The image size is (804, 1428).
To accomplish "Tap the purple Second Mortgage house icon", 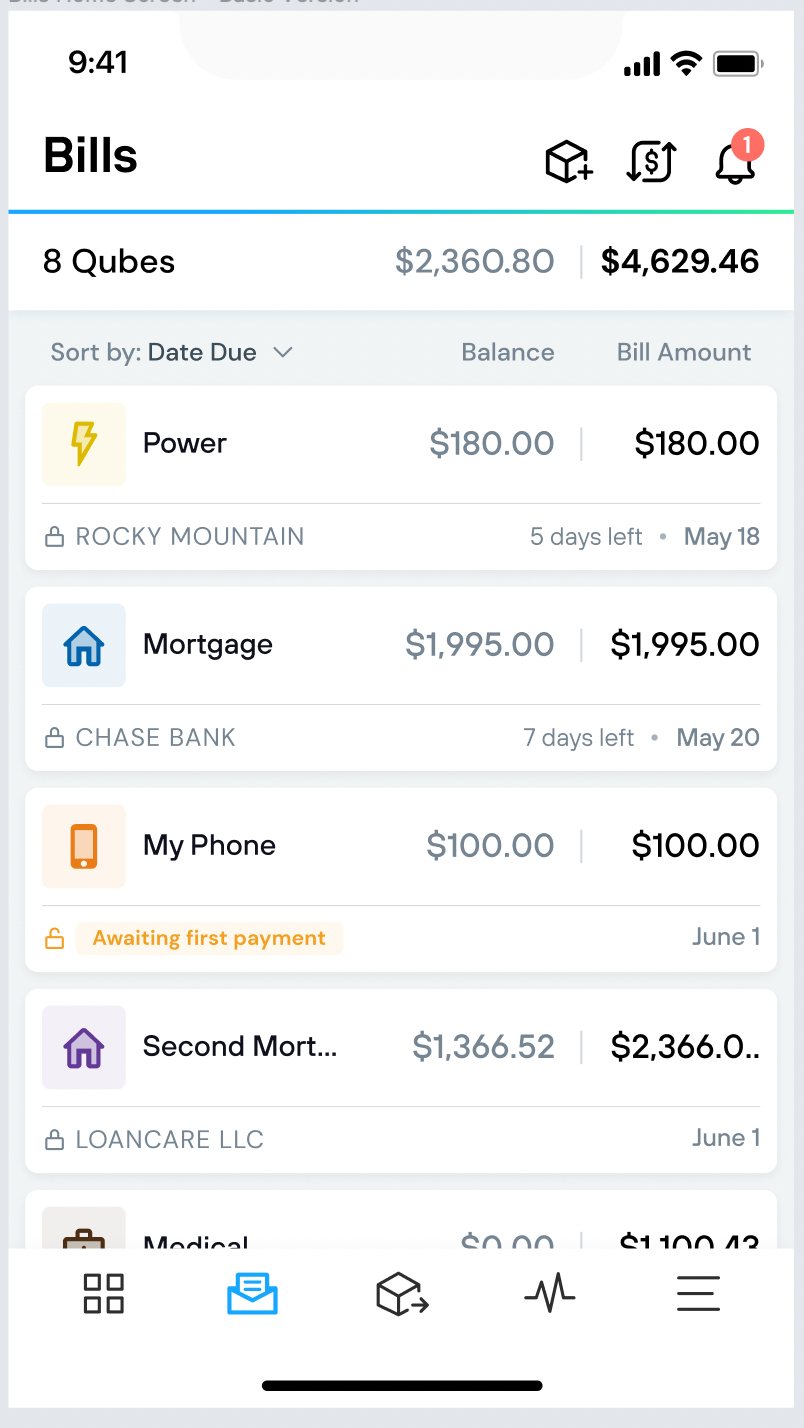I will pos(84,1047).
